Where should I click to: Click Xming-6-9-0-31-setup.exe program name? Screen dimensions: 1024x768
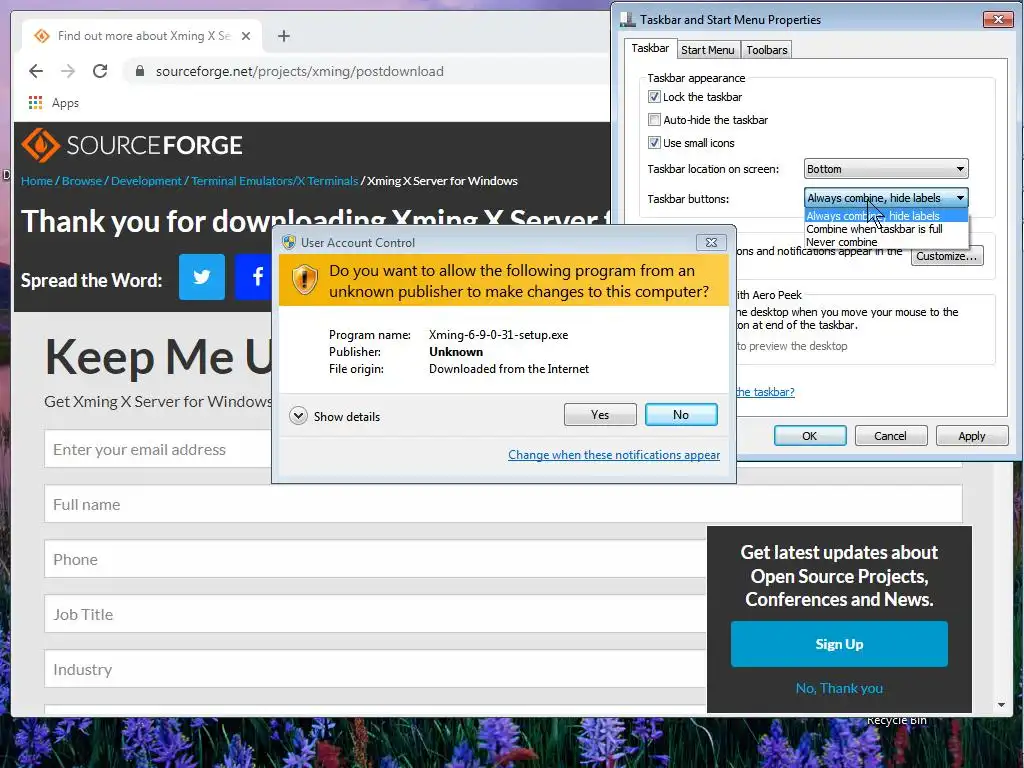click(498, 334)
